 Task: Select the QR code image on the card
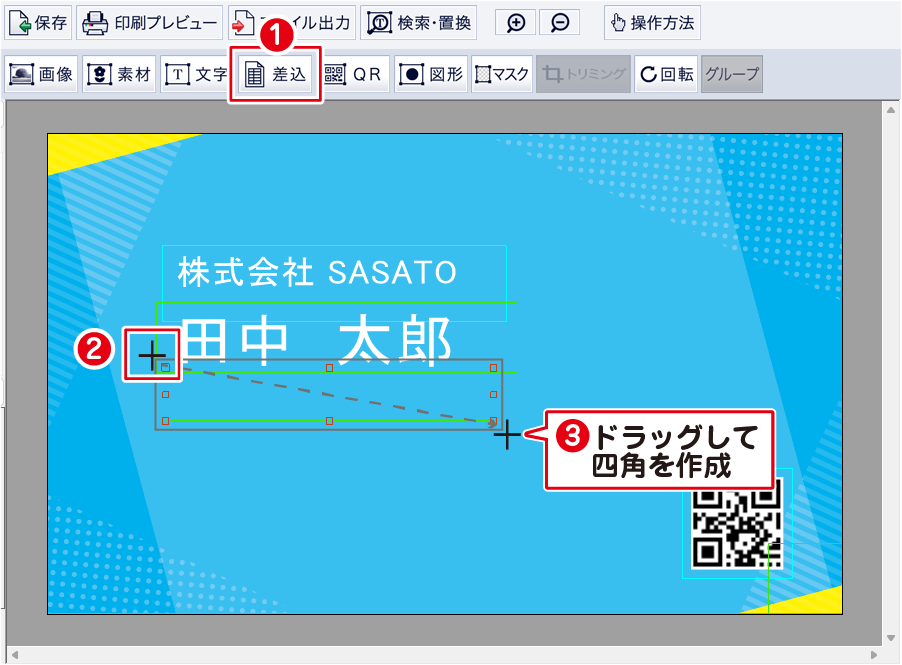[x=737, y=523]
